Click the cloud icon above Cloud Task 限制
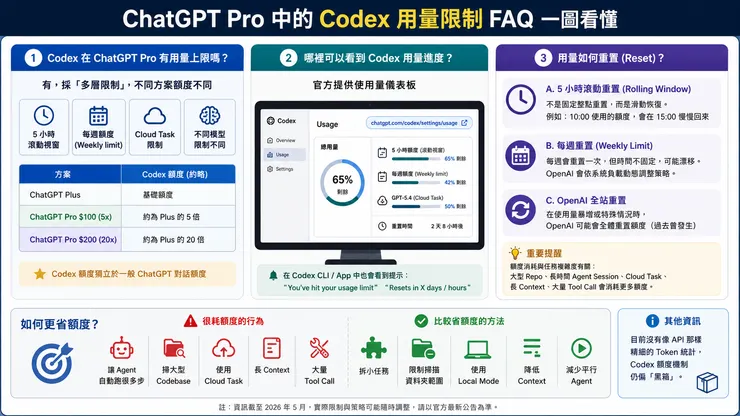This screenshot has width=740, height=416. pos(155,116)
